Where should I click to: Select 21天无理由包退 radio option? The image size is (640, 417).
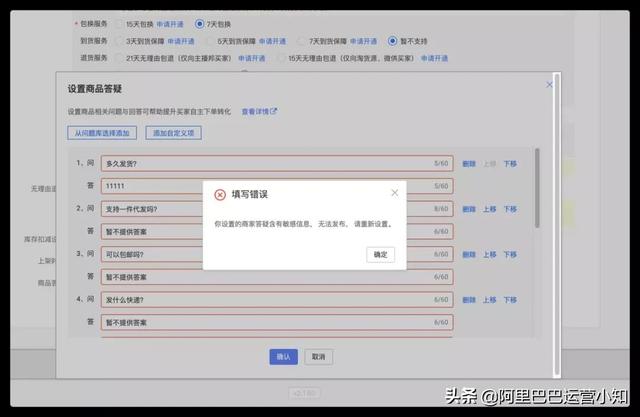120,58
